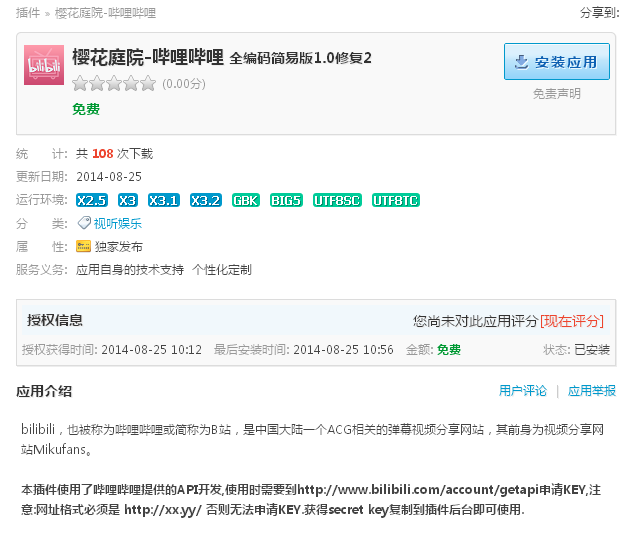This screenshot has height=544, width=619.
Task: Open the 应用举报 report app link
Action: tap(591, 391)
